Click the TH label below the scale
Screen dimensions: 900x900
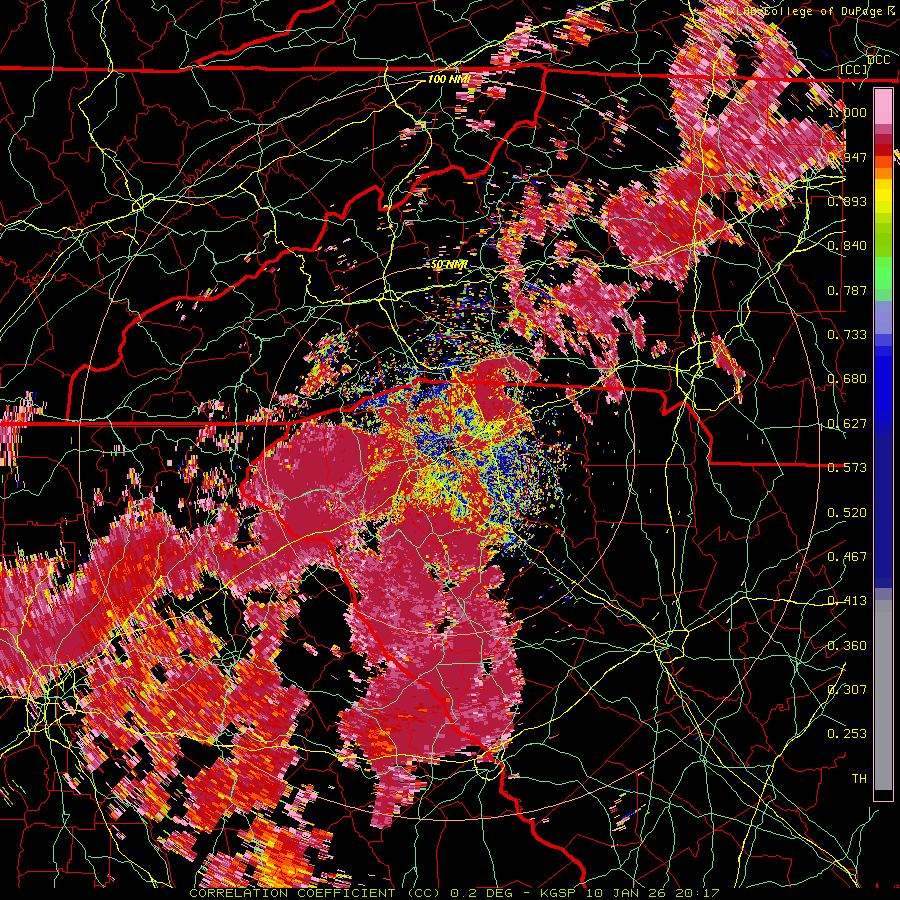pyautogui.click(x=859, y=779)
